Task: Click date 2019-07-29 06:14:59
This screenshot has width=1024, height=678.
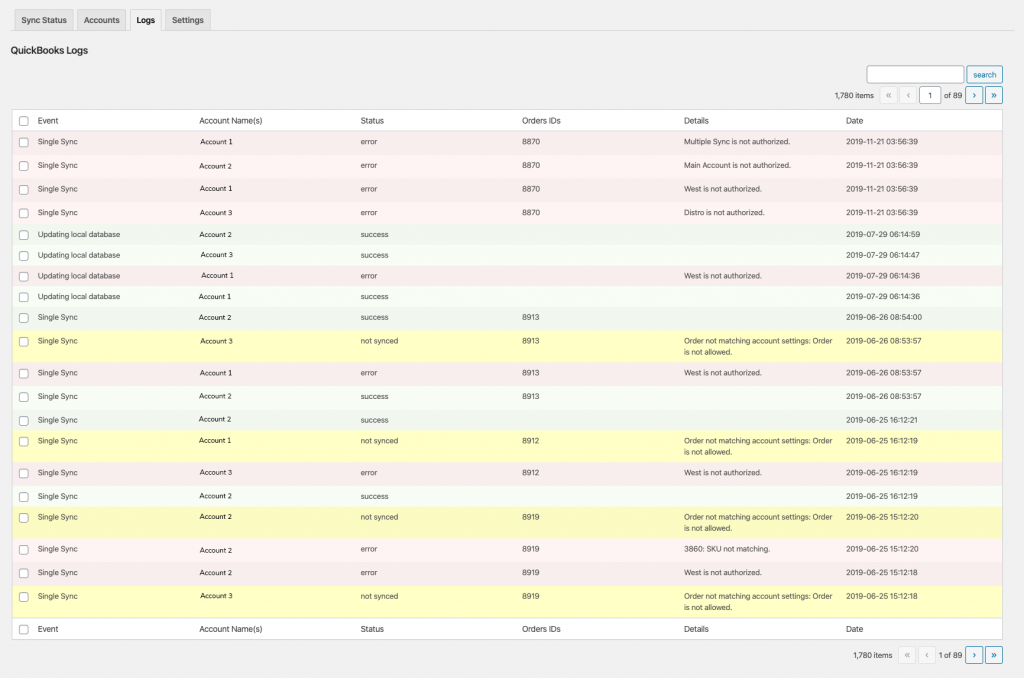Action: 883,234
